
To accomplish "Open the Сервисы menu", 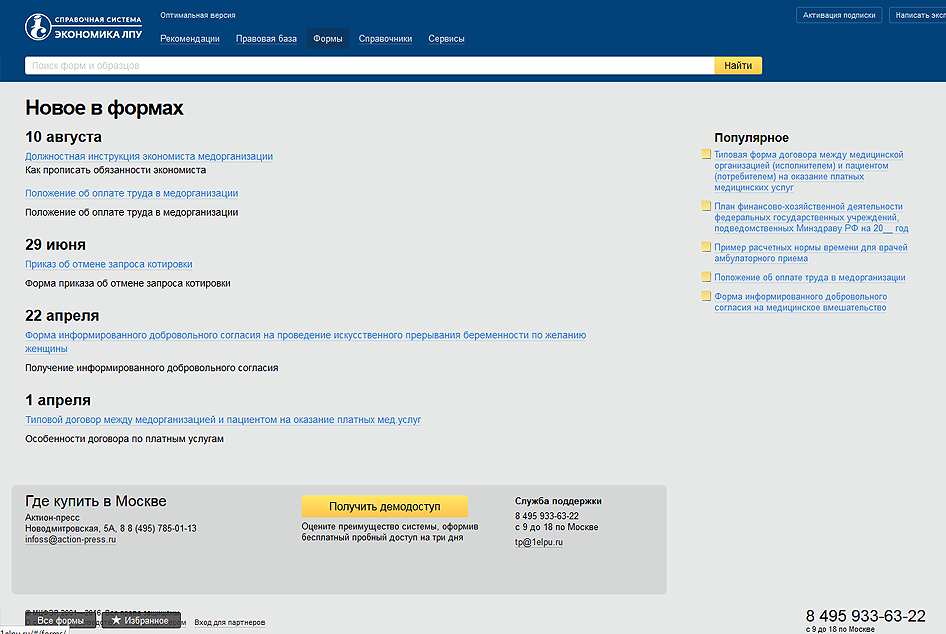I will pyautogui.click(x=446, y=39).
